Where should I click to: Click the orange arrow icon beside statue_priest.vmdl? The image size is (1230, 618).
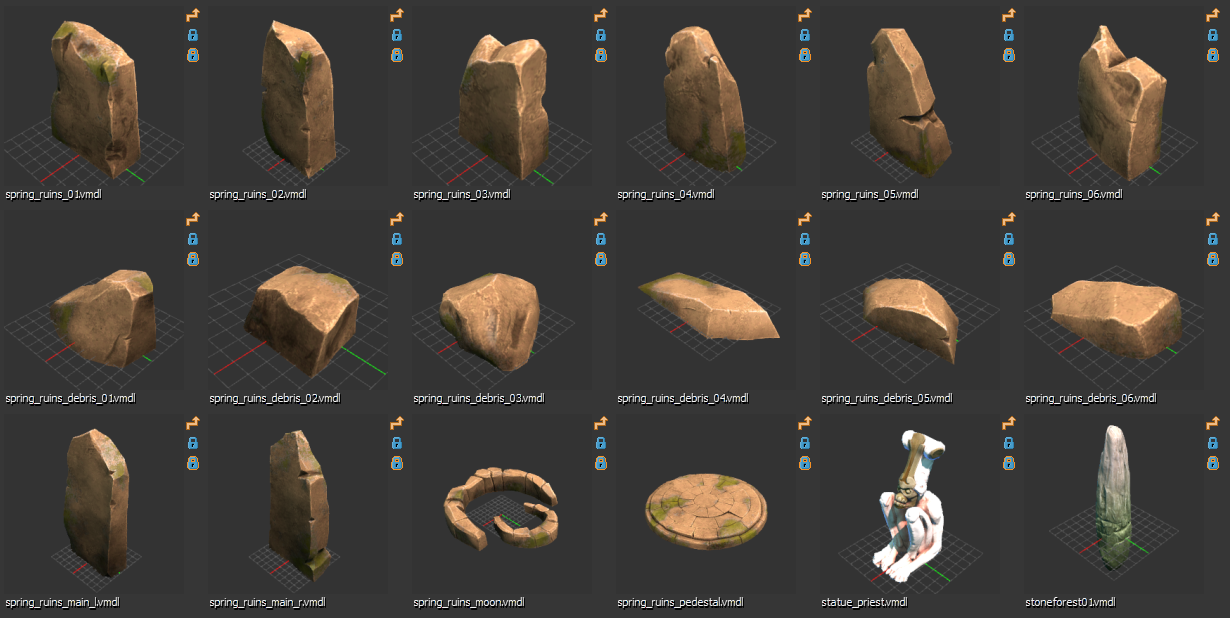pyautogui.click(x=1009, y=424)
